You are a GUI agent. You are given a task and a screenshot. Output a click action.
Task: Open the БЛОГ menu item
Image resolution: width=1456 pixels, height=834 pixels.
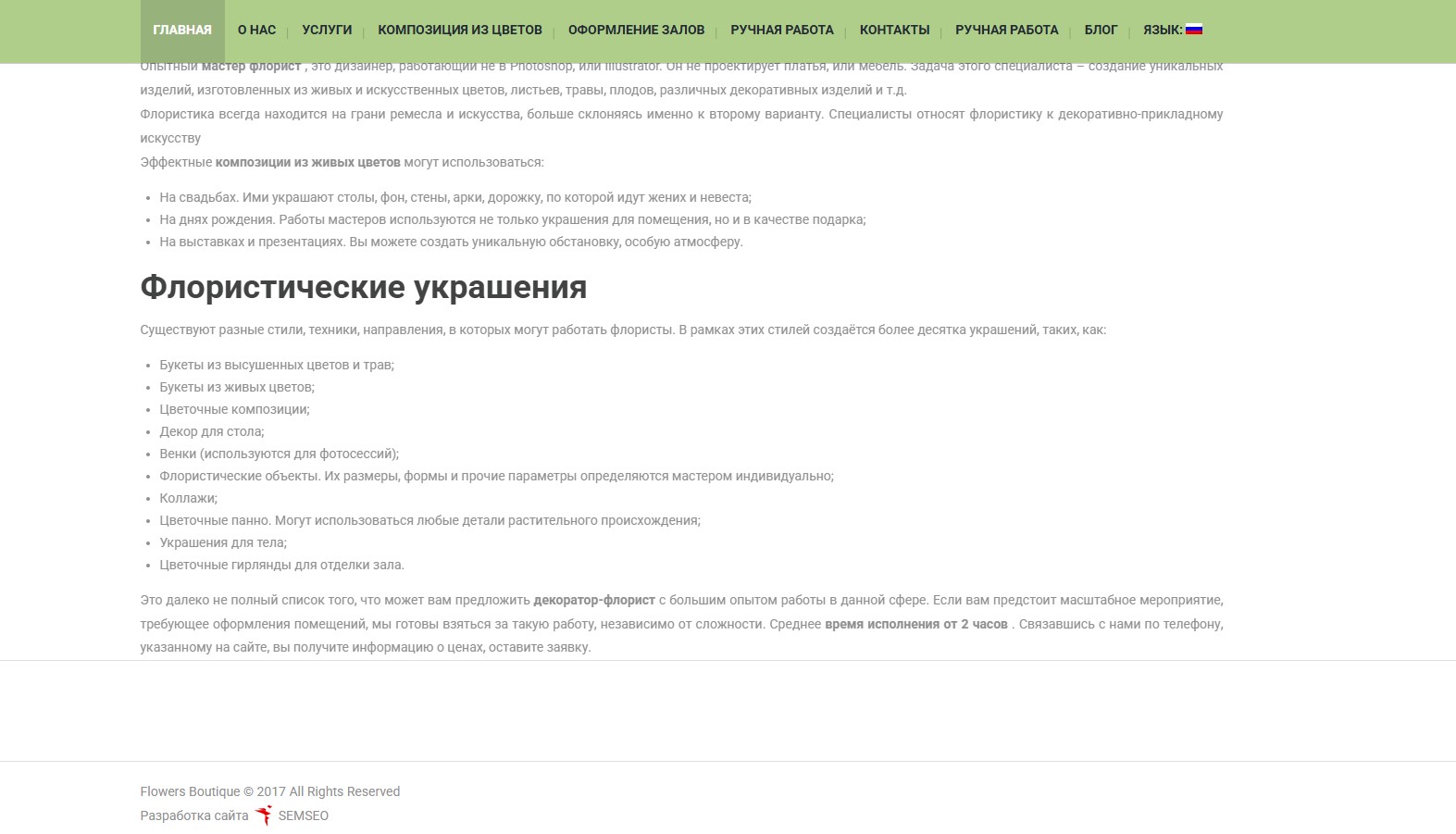pyautogui.click(x=1101, y=31)
